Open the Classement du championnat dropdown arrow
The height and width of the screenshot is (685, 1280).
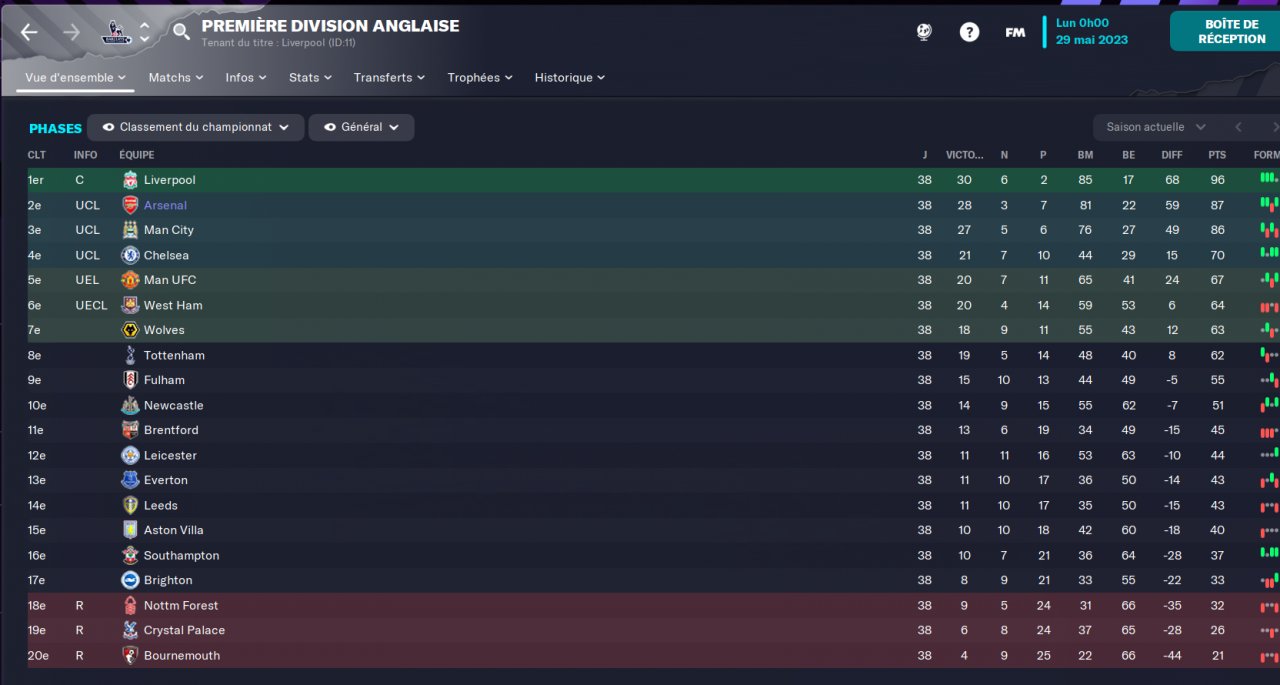click(284, 127)
